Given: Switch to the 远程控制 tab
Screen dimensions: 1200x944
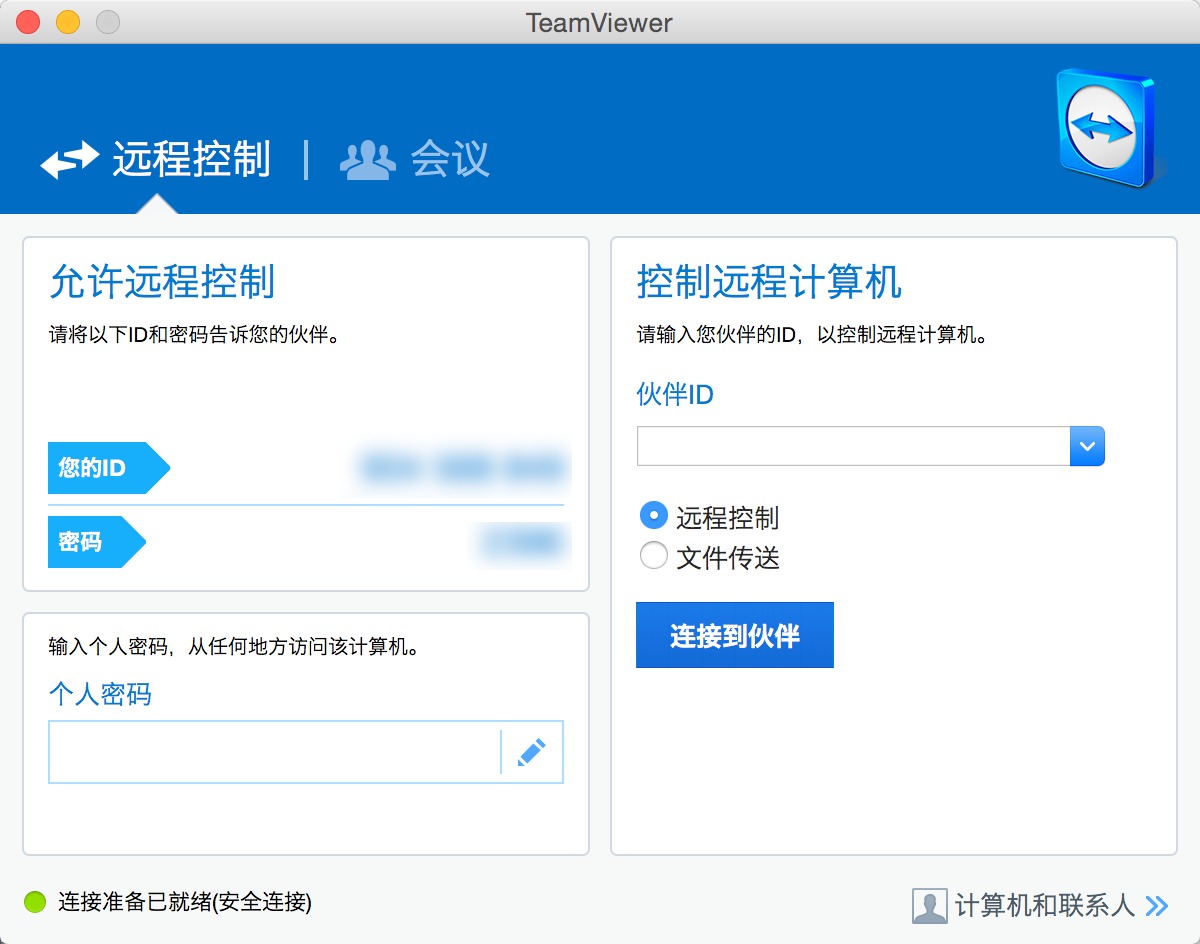Looking at the screenshot, I should (x=156, y=159).
